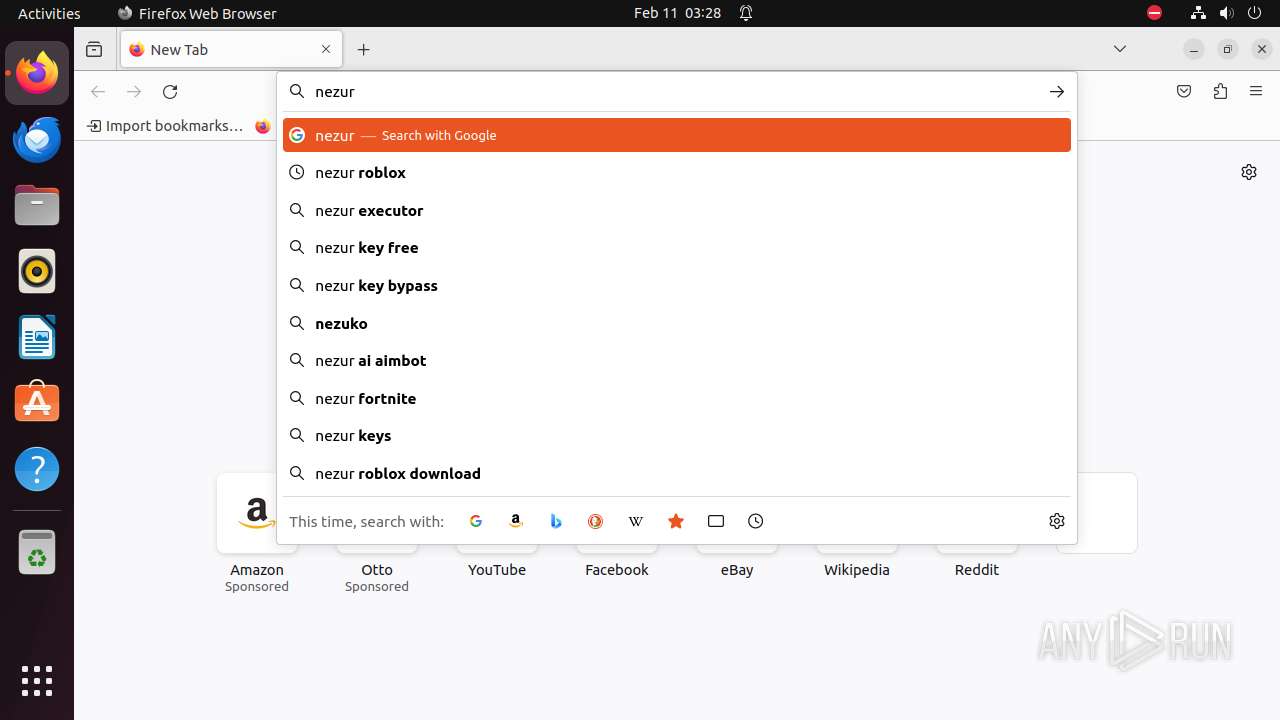Open system status menu power icon
The image size is (1280, 720).
(1255, 13)
